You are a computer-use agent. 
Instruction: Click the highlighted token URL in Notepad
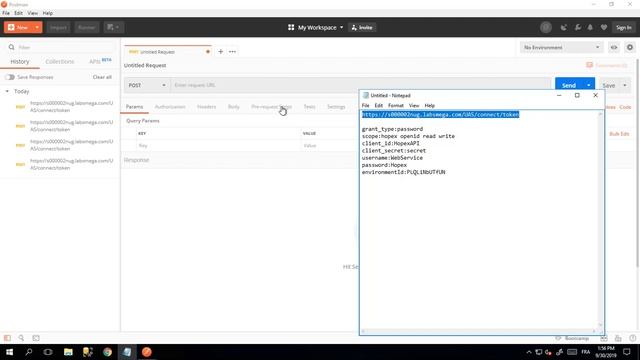440,114
